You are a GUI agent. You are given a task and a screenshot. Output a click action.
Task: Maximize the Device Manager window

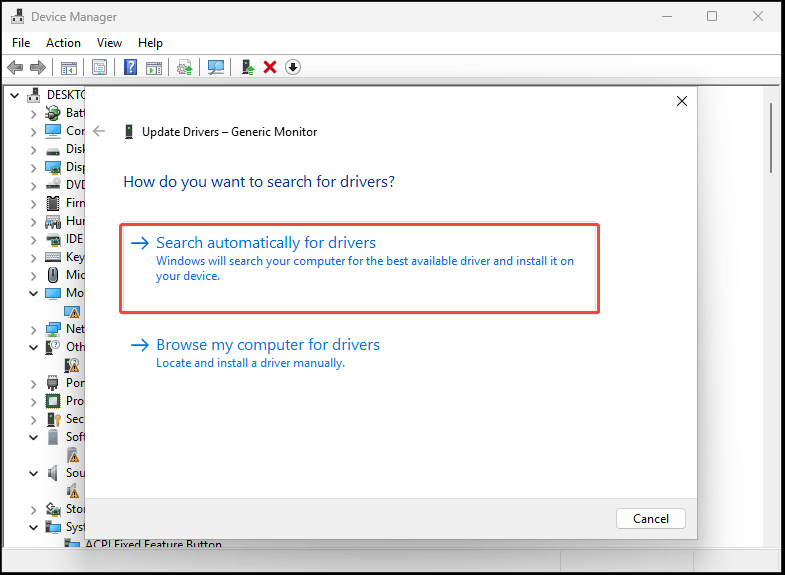coord(712,17)
